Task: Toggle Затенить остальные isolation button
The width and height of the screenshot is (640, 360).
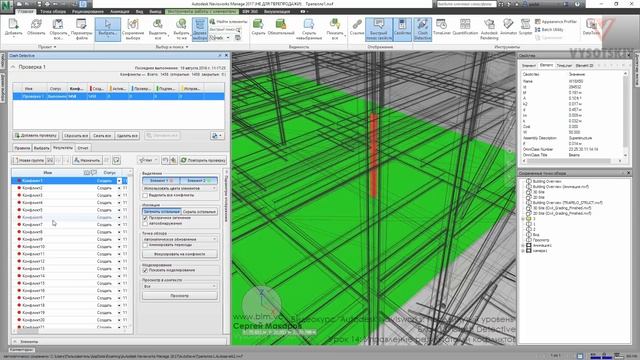Action: 161,212
